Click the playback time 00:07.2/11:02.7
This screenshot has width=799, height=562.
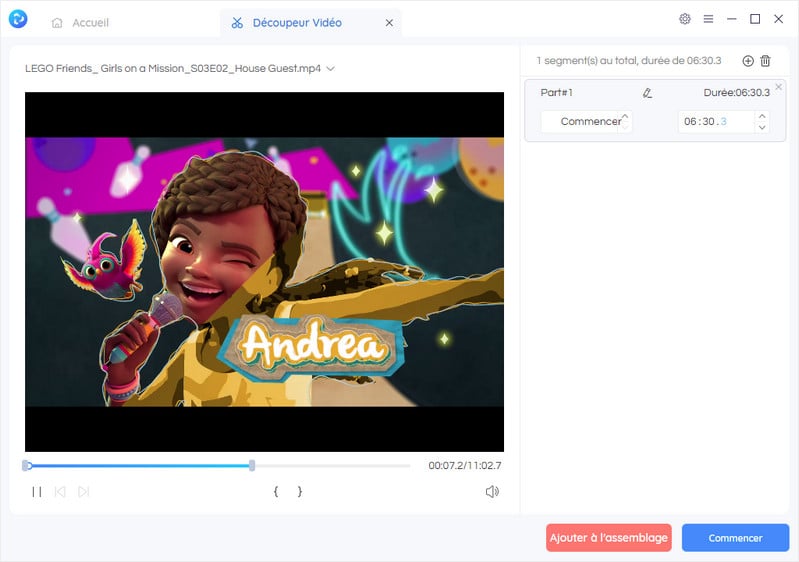[465, 465]
